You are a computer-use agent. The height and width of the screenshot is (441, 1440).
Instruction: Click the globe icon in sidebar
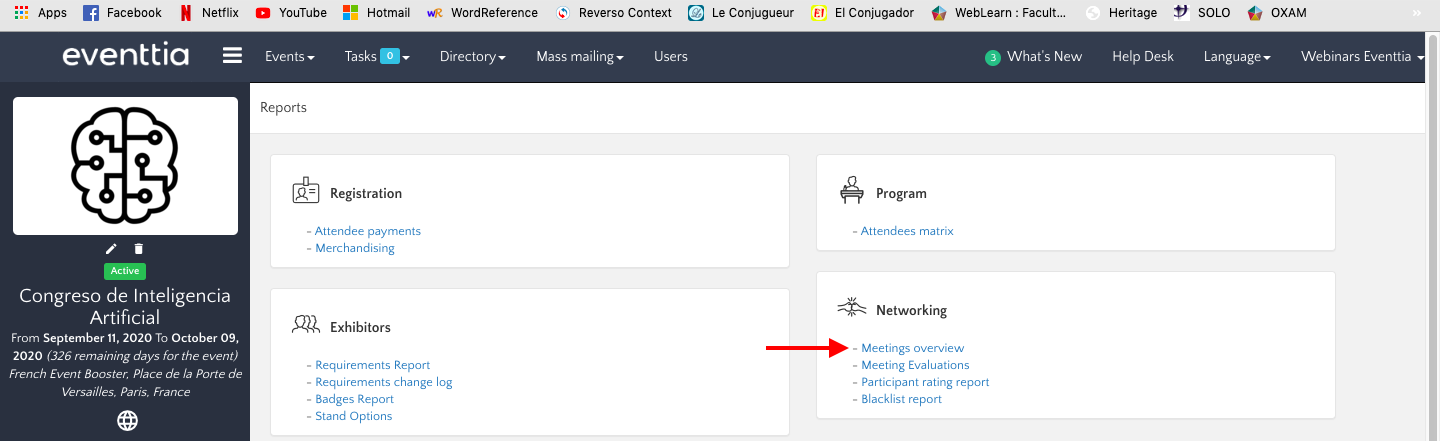click(127, 421)
